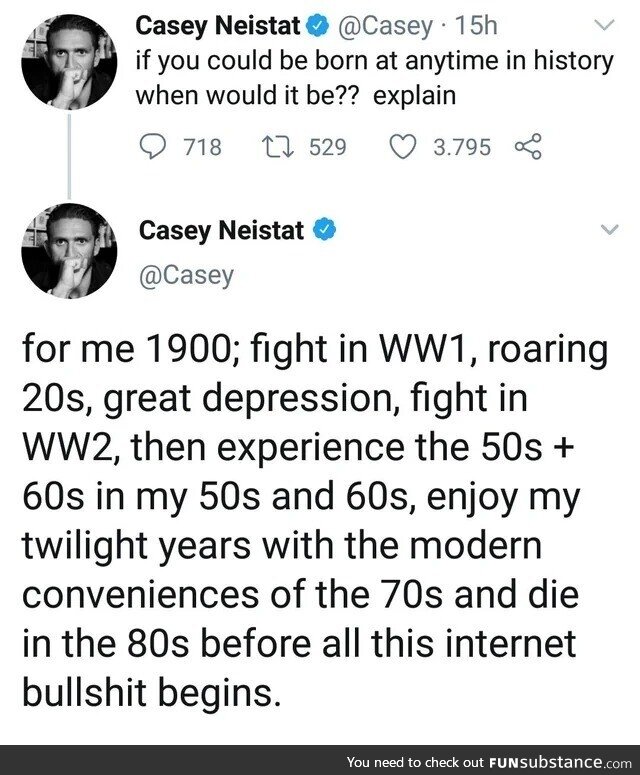Open the top tweet's profile picture
This screenshot has width=640, height=775.
click(69, 60)
